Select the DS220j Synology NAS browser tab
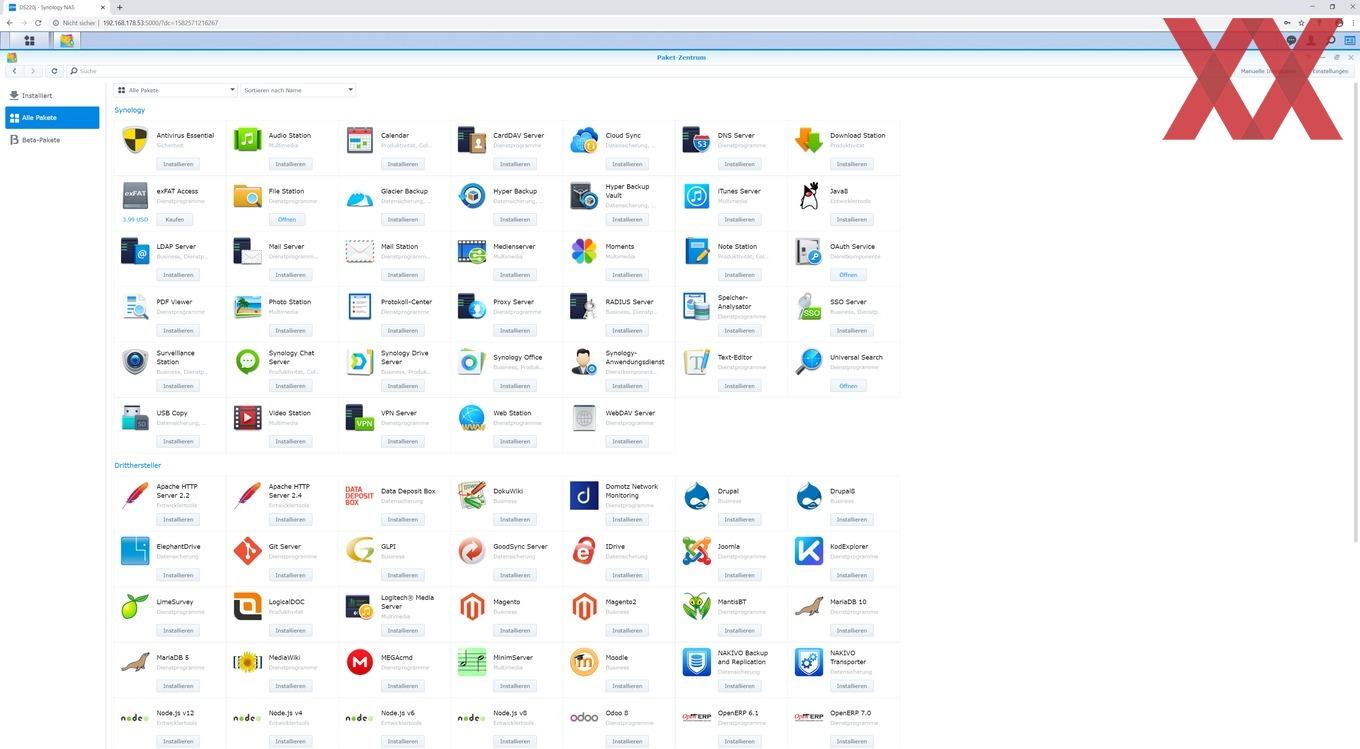Viewport: 1360px width, 749px height. (55, 7)
